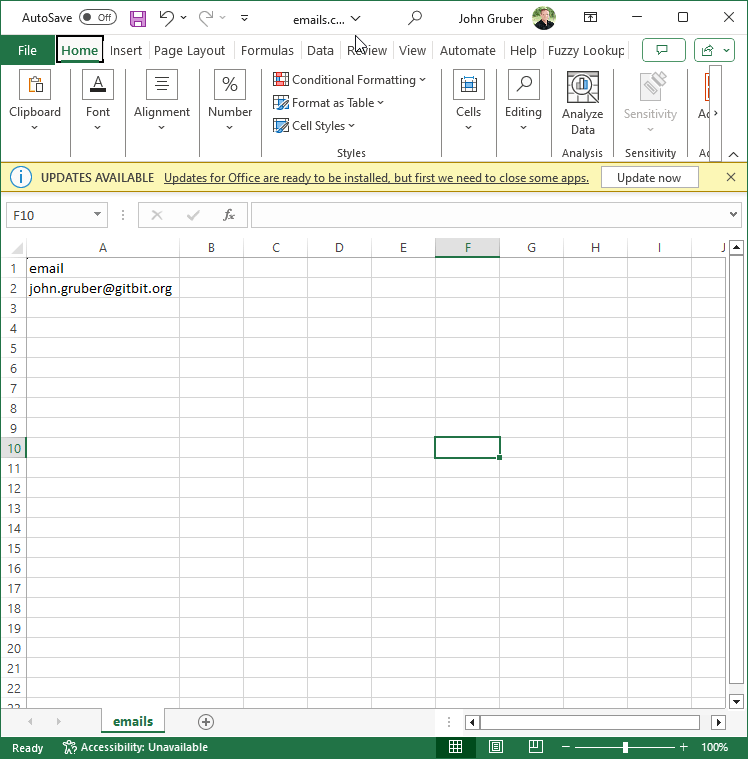The height and width of the screenshot is (759, 748).
Task: Expand the formula bar
Action: [733, 214]
